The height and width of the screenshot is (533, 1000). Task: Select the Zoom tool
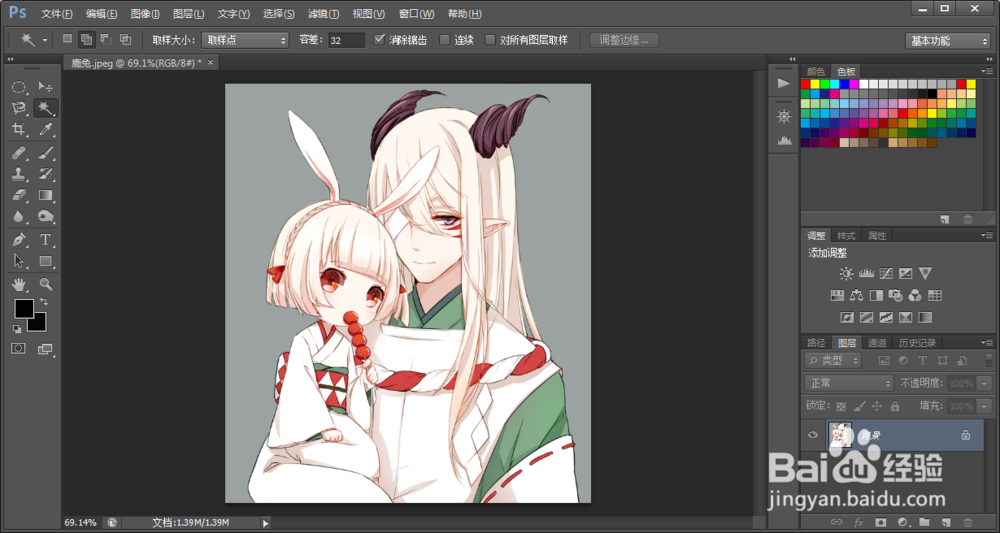(x=45, y=284)
